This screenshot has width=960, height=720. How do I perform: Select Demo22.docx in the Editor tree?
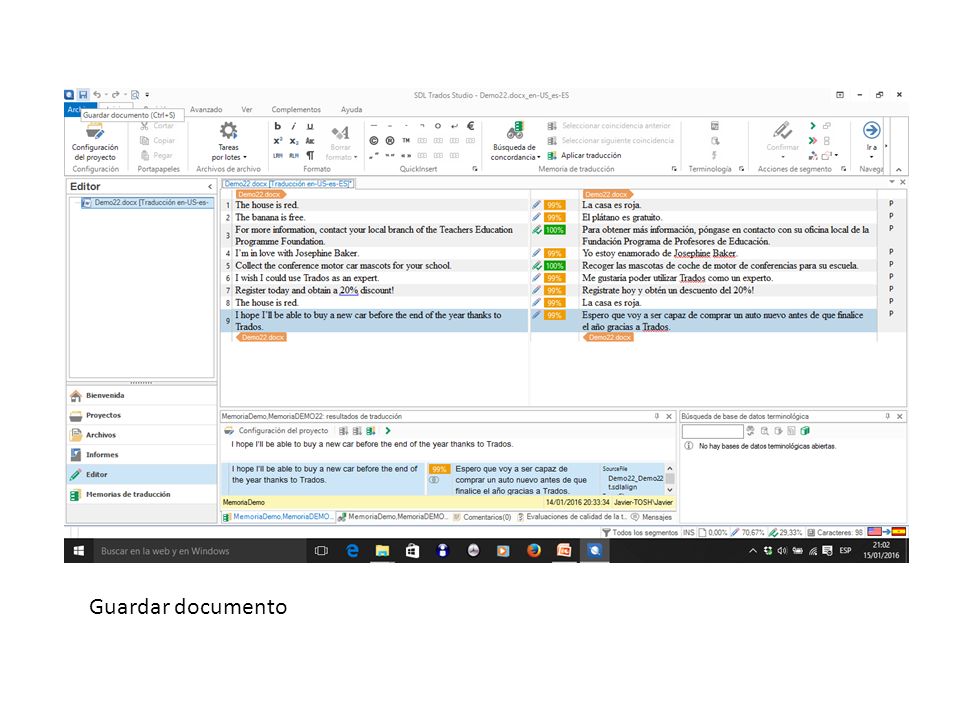pos(147,203)
